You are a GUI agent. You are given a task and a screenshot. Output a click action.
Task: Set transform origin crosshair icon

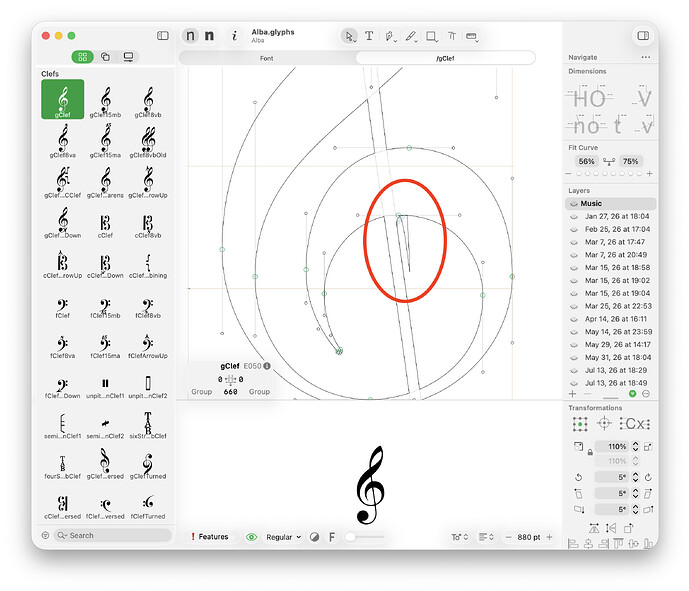(604, 424)
